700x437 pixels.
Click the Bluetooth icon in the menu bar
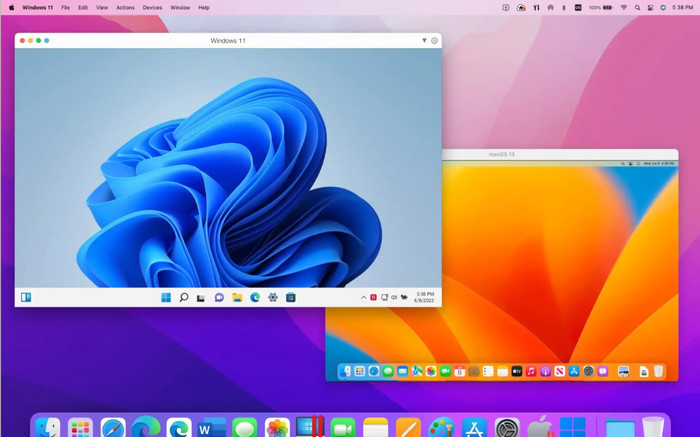564,8
